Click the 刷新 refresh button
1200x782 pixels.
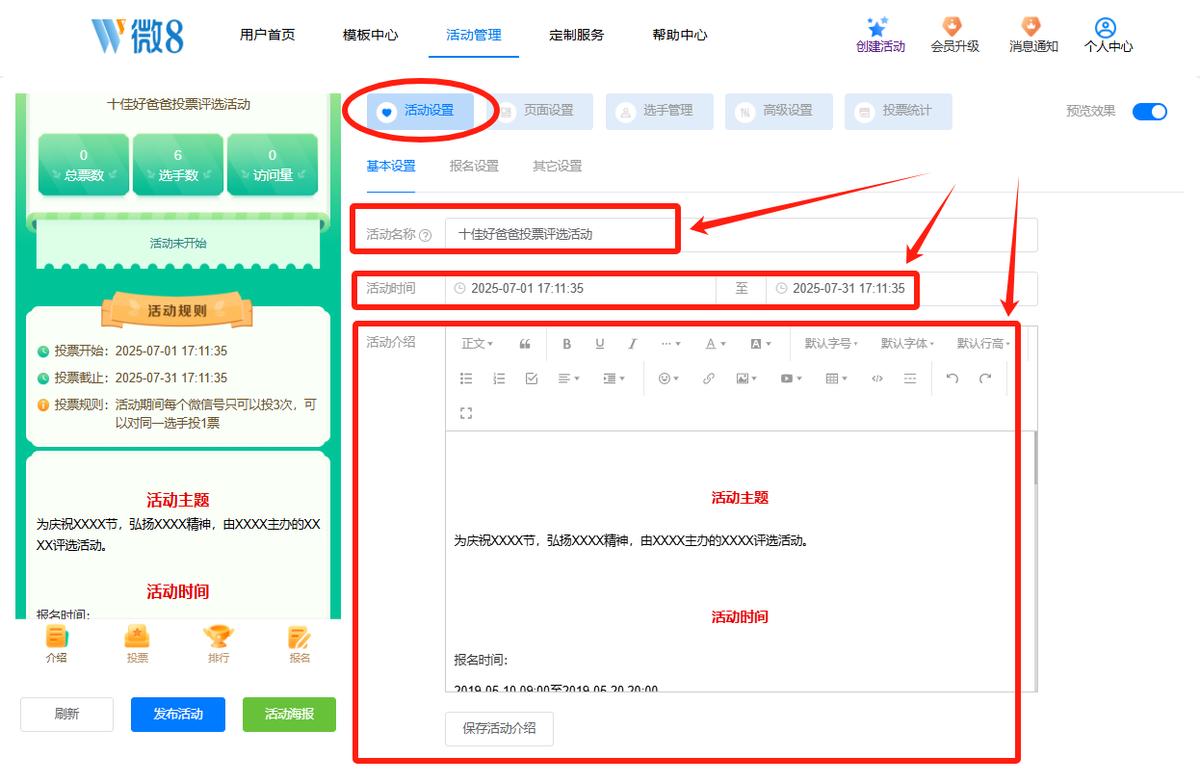(x=67, y=714)
